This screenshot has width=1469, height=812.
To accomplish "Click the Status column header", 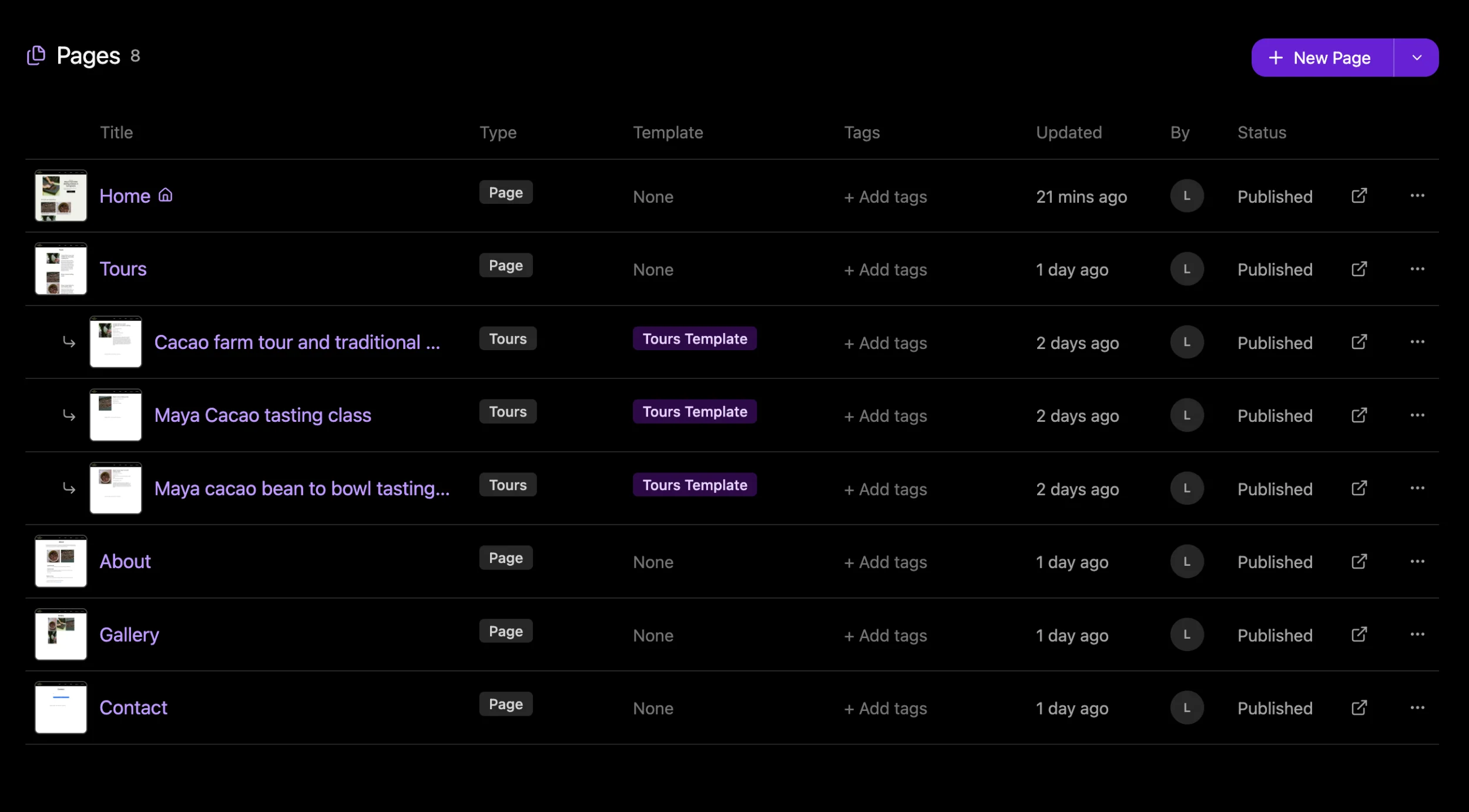I will [1262, 132].
